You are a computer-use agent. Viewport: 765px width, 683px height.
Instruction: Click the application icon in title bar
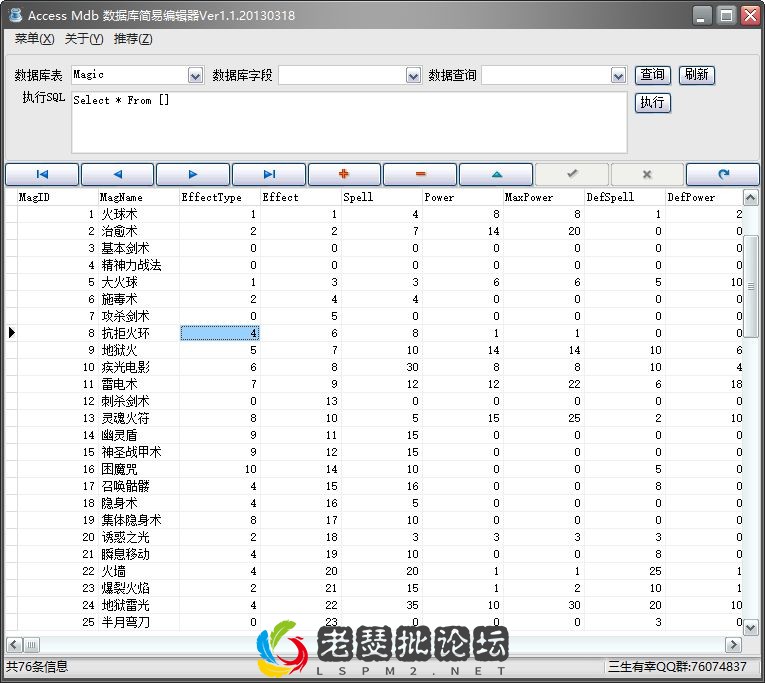click(x=16, y=15)
